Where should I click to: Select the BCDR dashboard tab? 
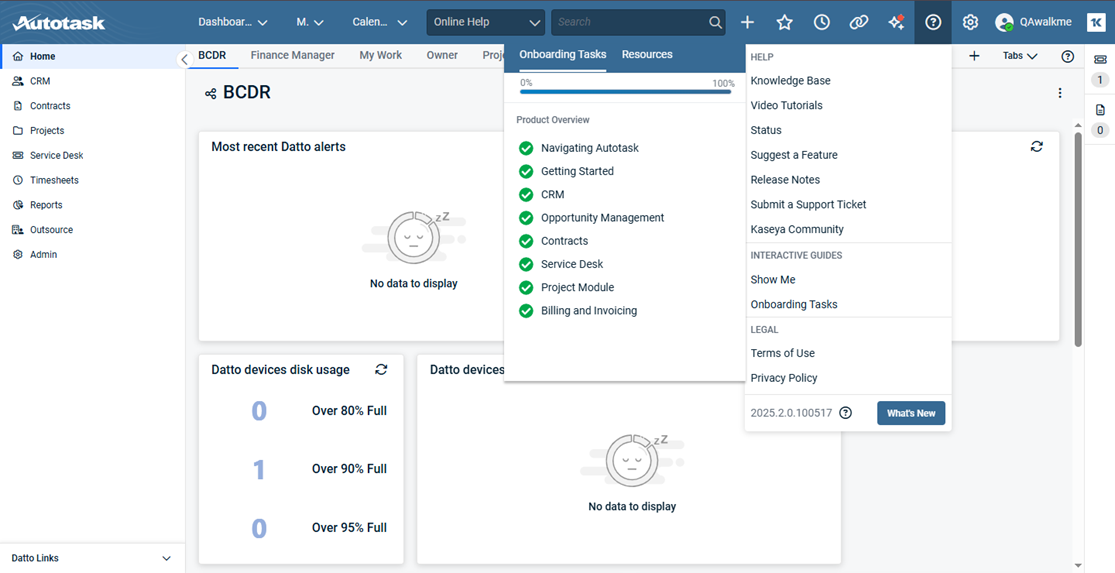tap(212, 55)
